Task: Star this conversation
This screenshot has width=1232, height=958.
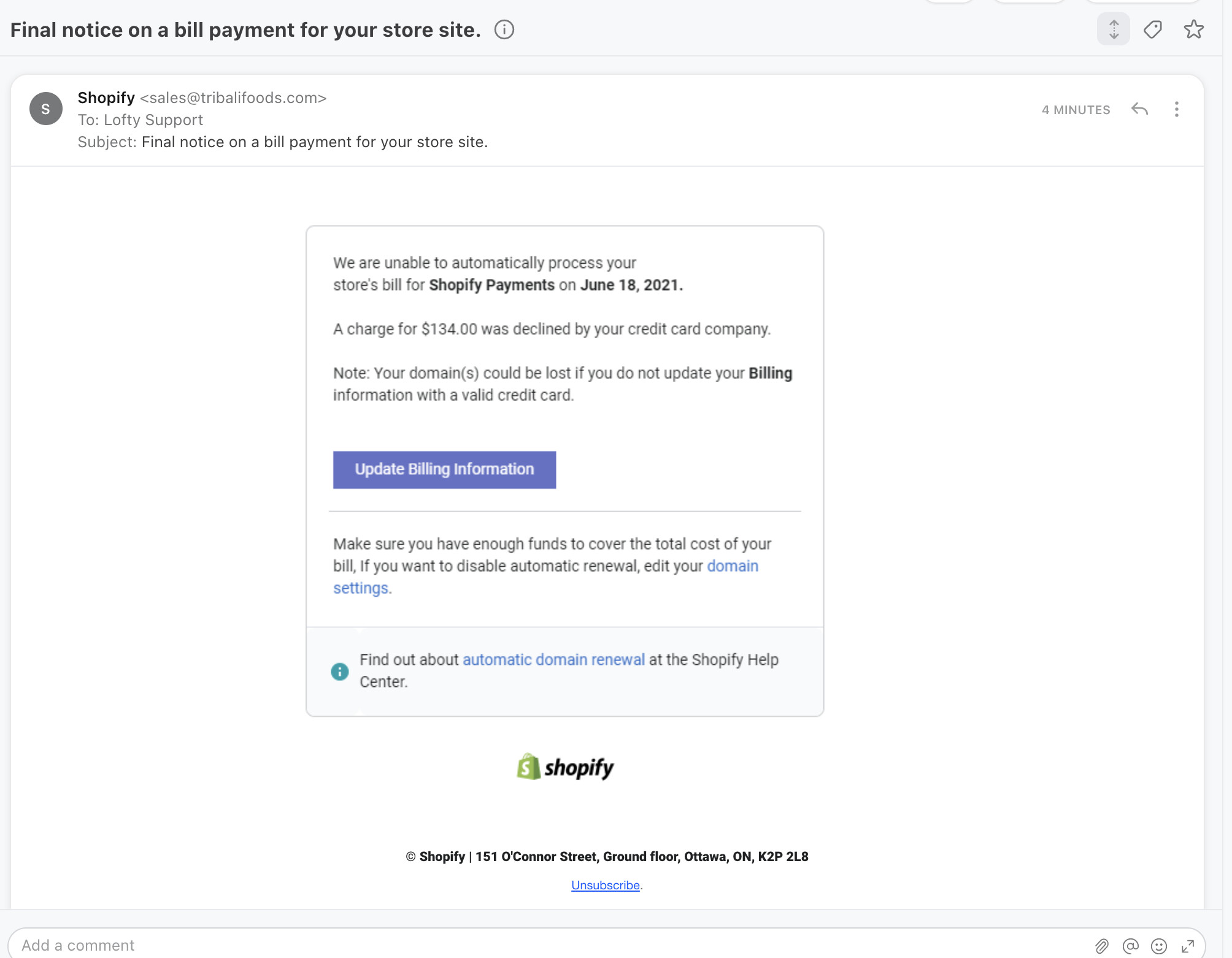Action: point(1193,29)
